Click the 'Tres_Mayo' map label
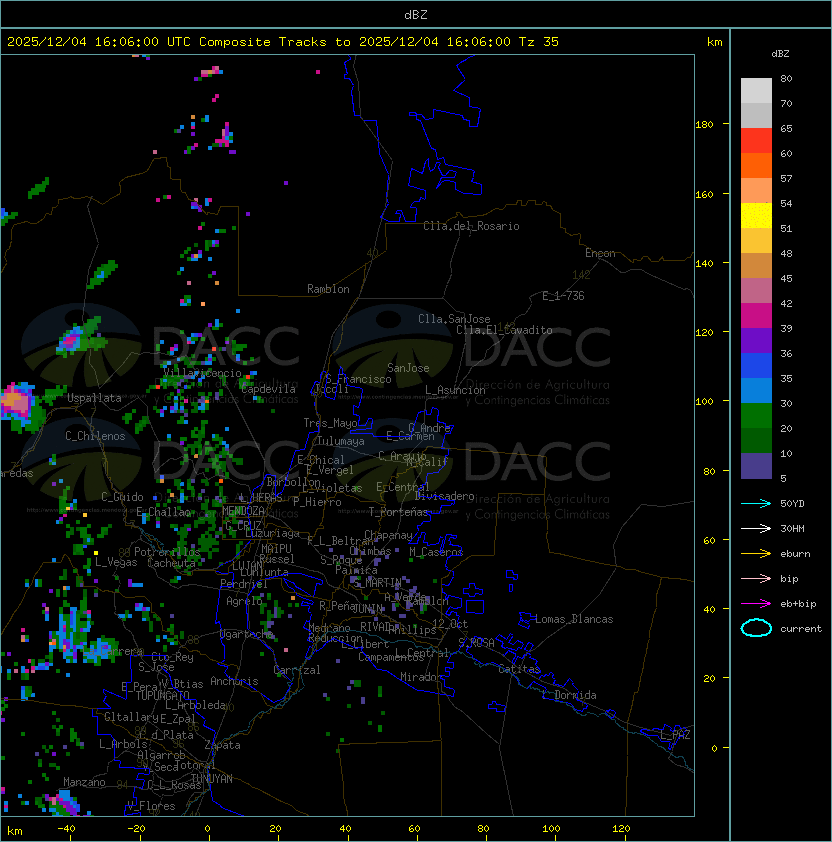832x842 pixels. 330,423
